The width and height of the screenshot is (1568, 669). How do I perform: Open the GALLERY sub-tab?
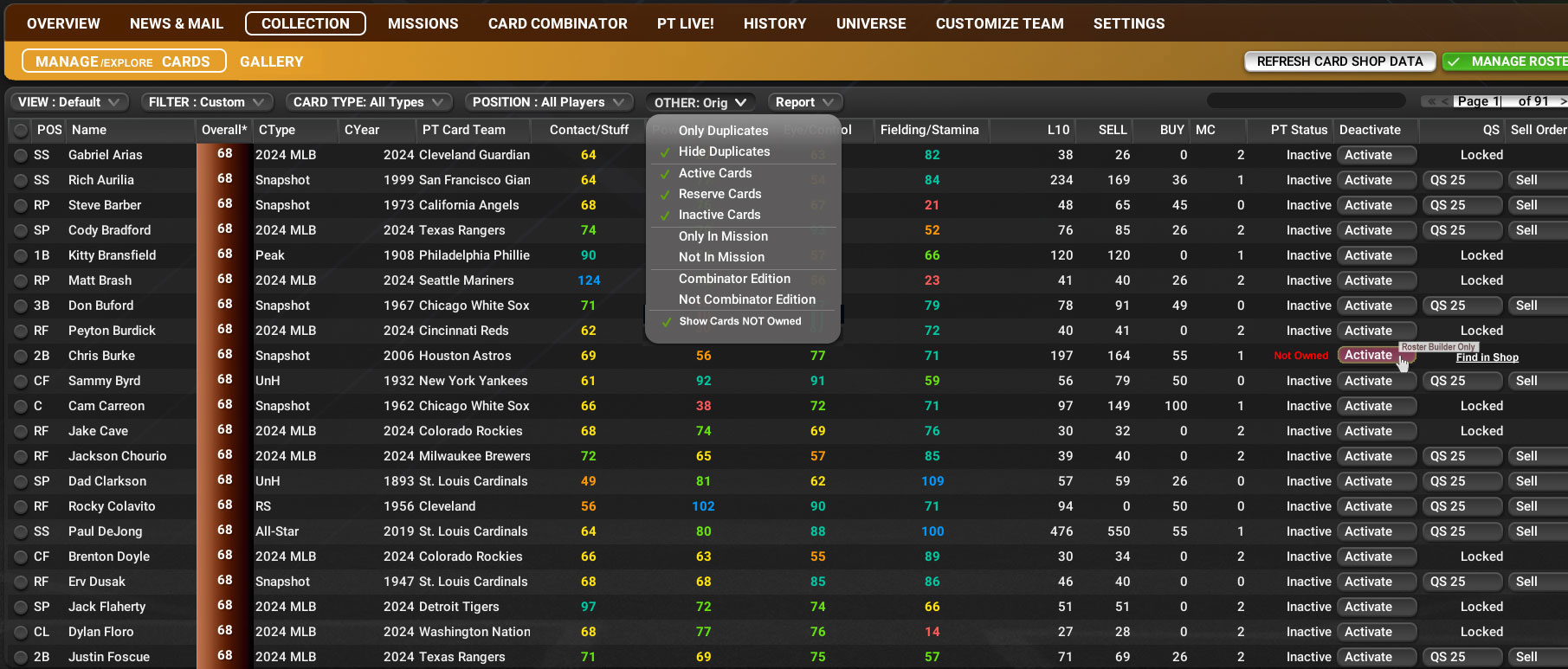pos(271,61)
